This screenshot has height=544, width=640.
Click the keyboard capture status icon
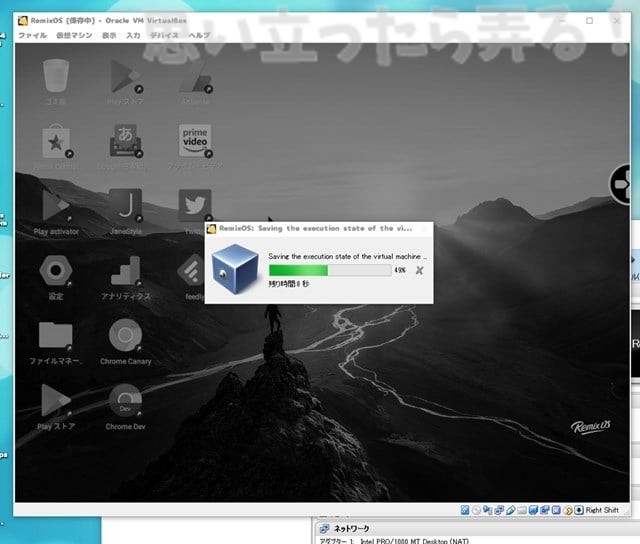tap(579, 510)
